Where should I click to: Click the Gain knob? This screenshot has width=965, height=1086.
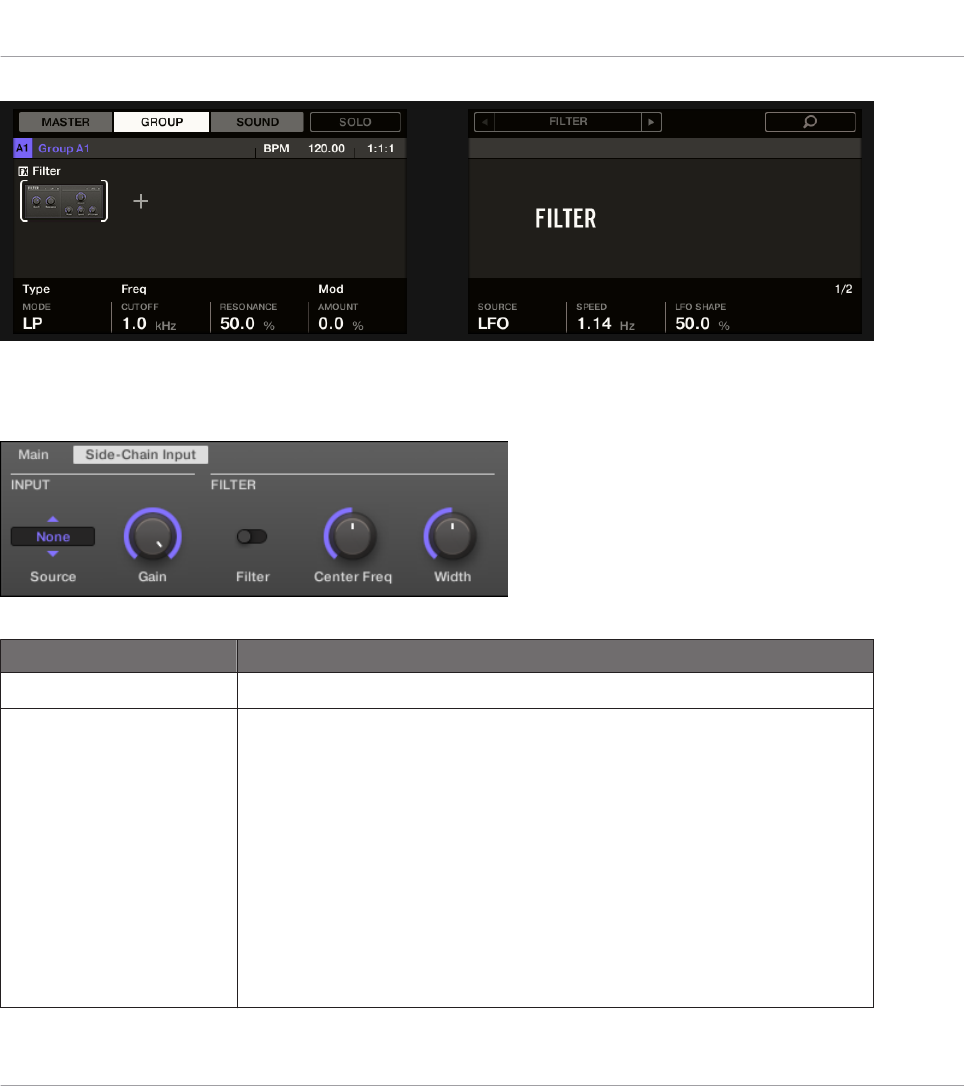(152, 535)
